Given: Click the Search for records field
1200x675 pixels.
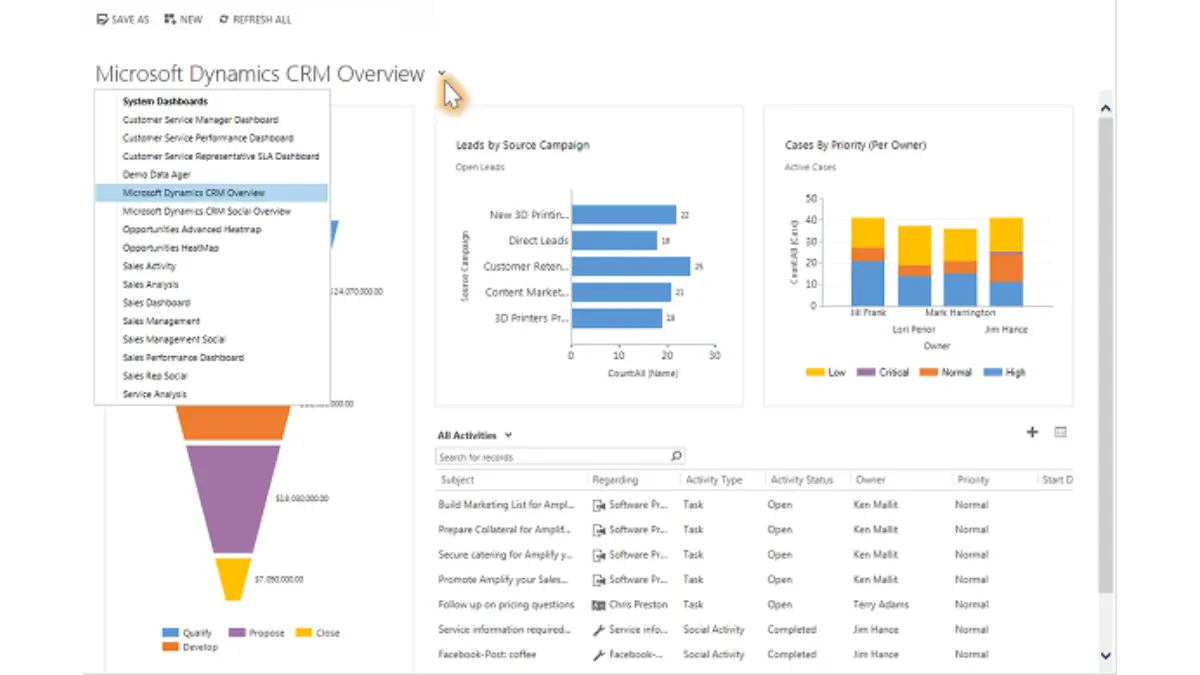Looking at the screenshot, I should (553, 457).
